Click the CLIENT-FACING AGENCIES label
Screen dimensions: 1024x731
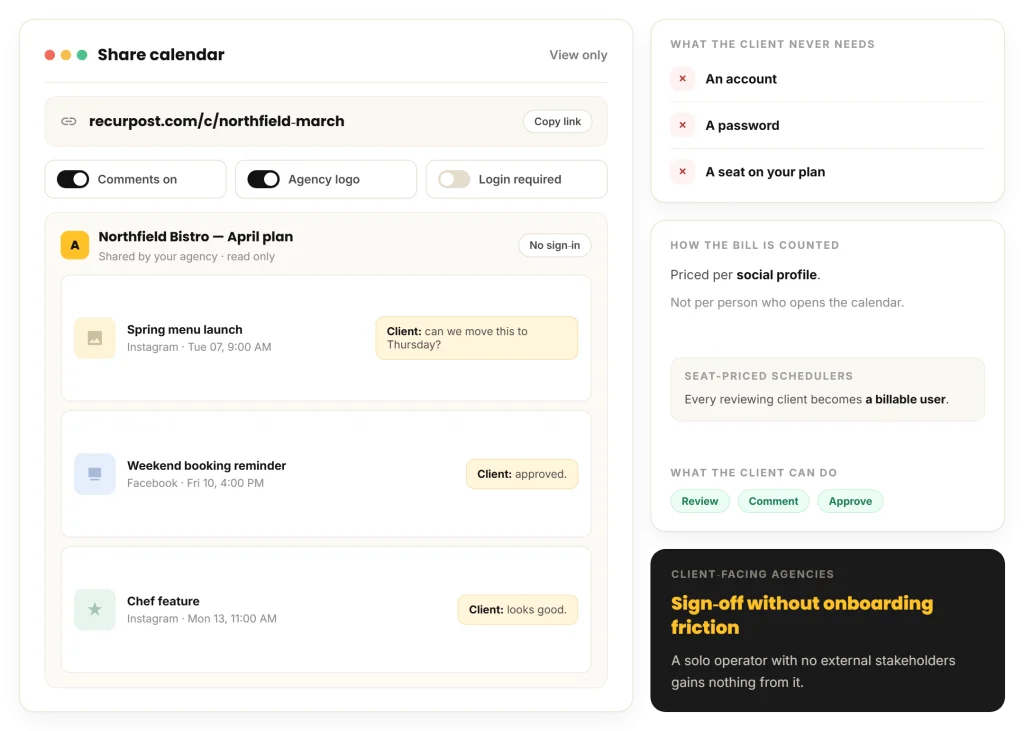(x=752, y=574)
